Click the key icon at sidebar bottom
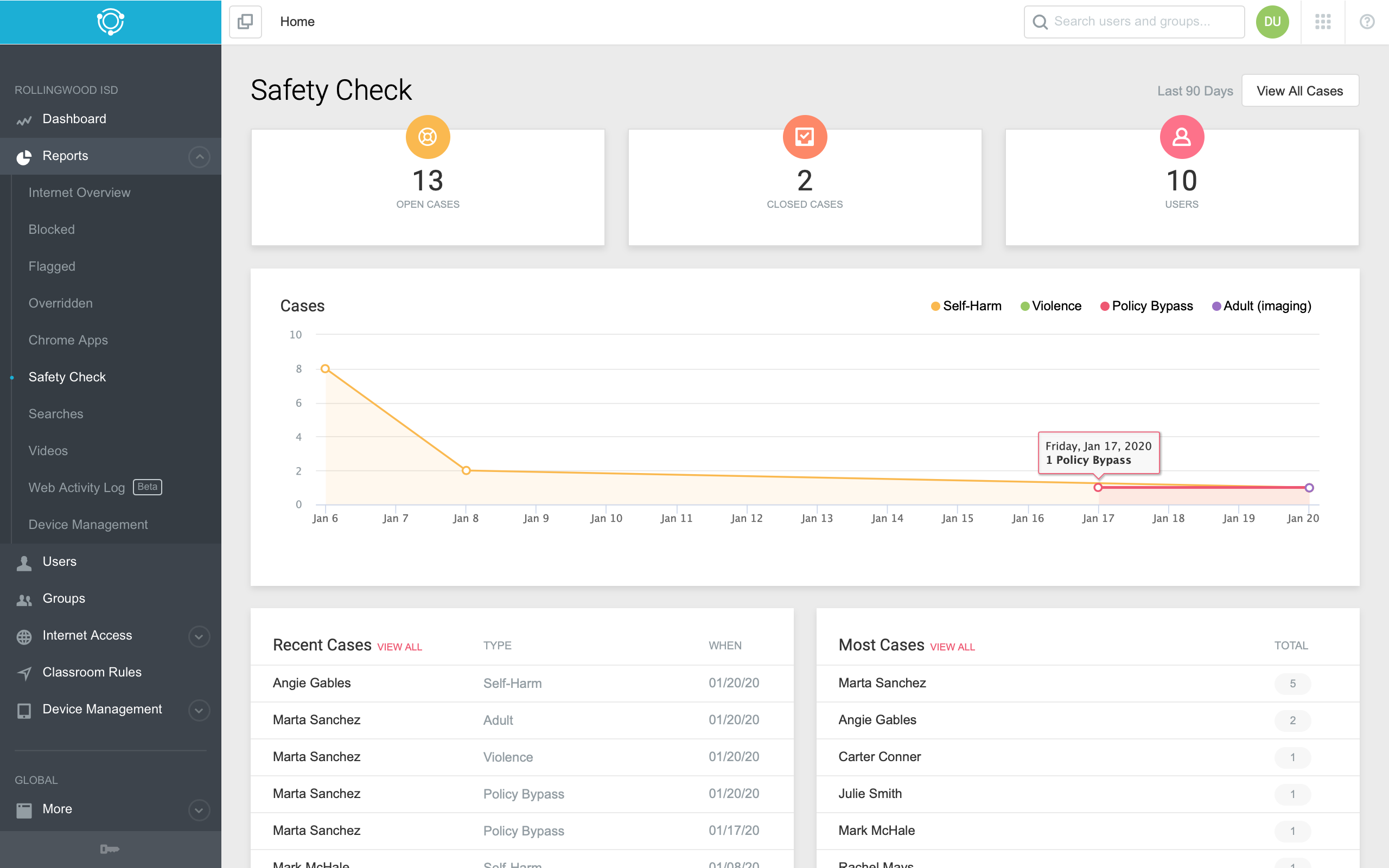The height and width of the screenshot is (868, 1389). pyautogui.click(x=110, y=848)
